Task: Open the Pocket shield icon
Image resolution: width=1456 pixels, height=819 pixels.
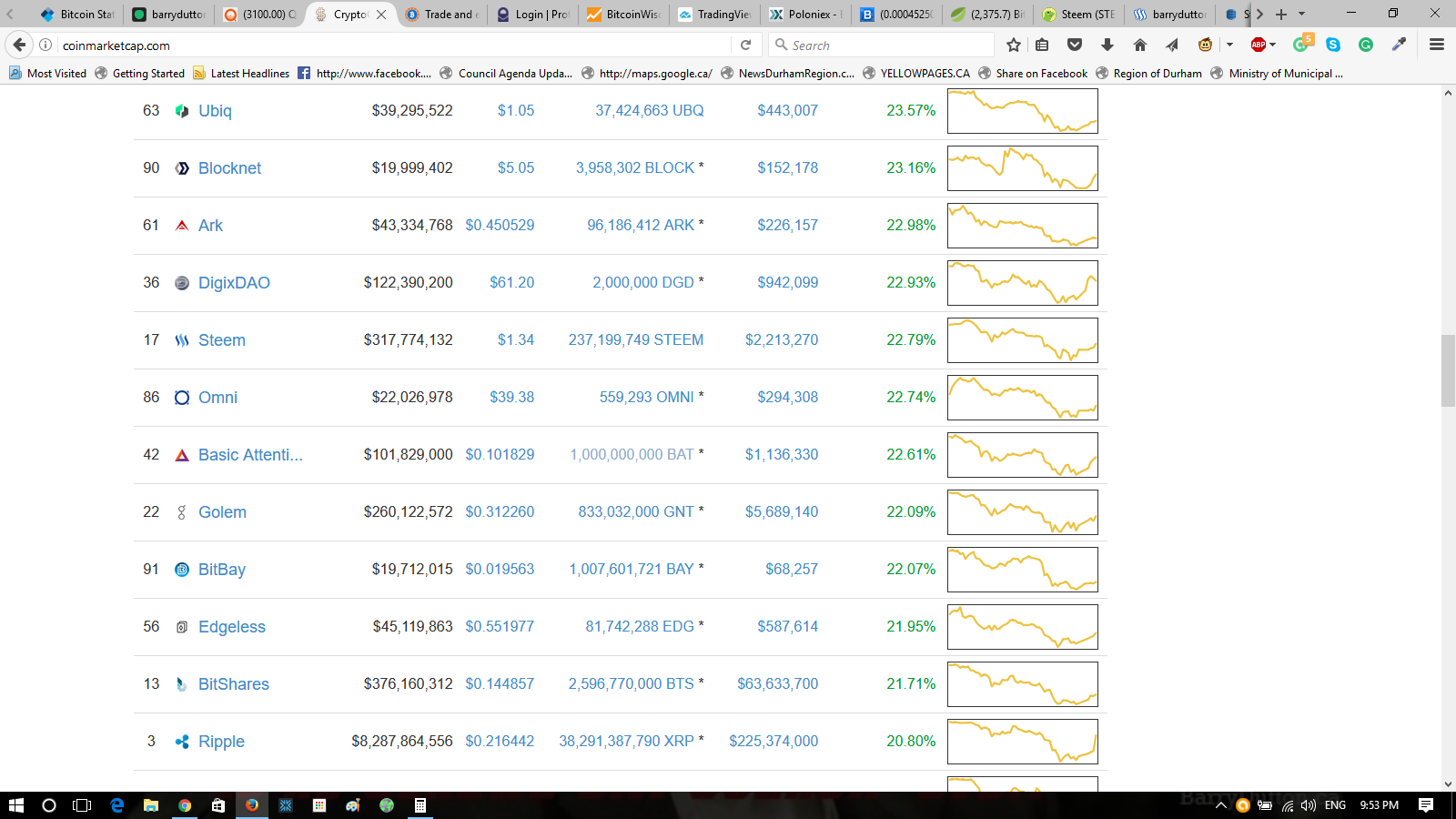Action: tap(1075, 45)
